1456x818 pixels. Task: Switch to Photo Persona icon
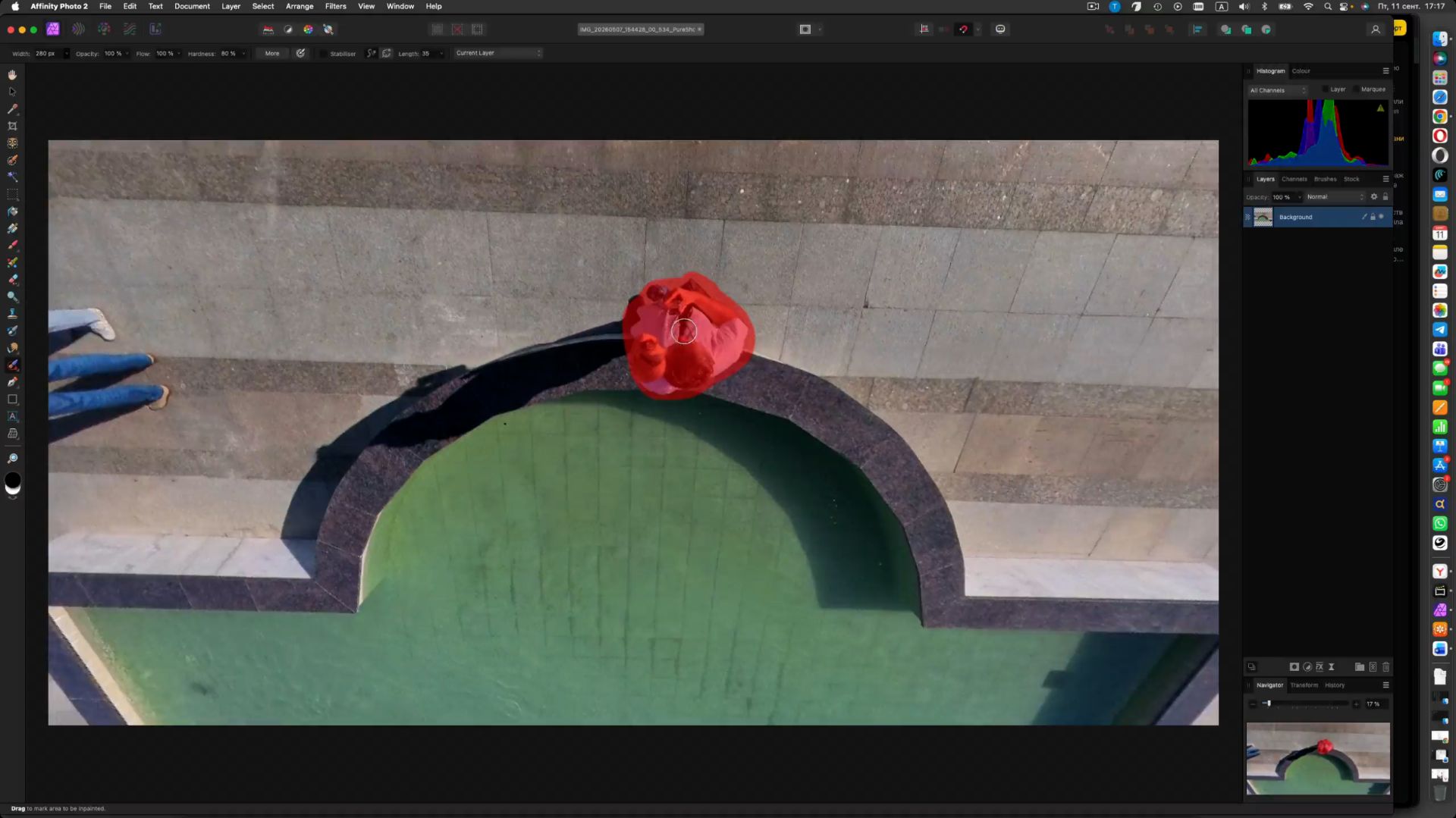(x=52, y=30)
